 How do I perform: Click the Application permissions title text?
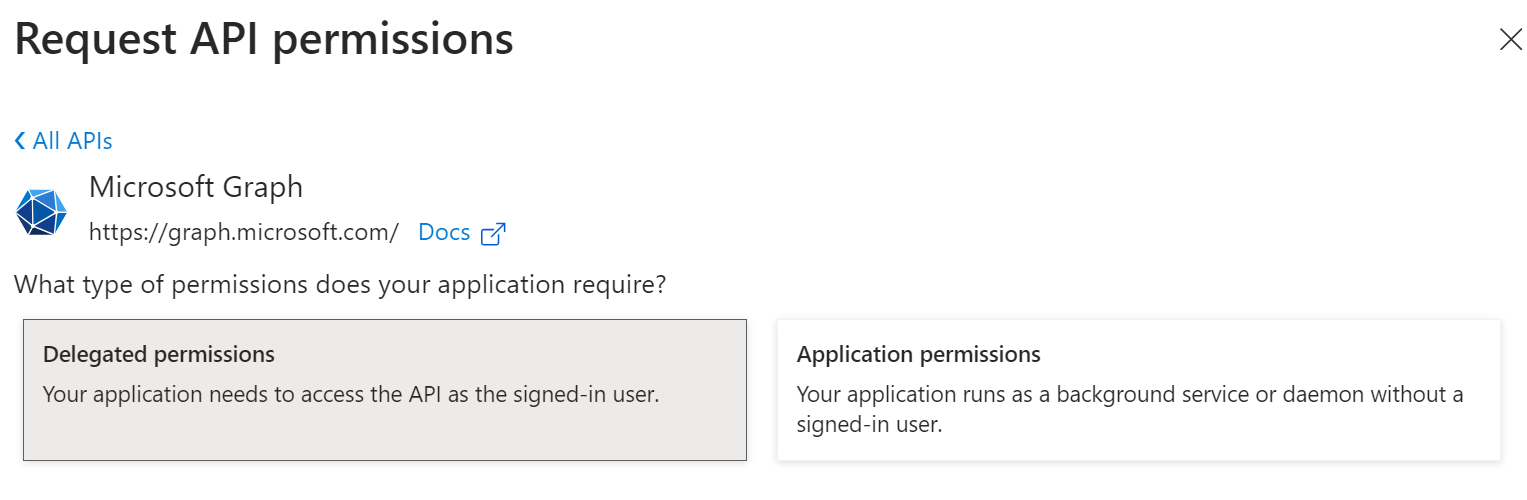[918, 354]
